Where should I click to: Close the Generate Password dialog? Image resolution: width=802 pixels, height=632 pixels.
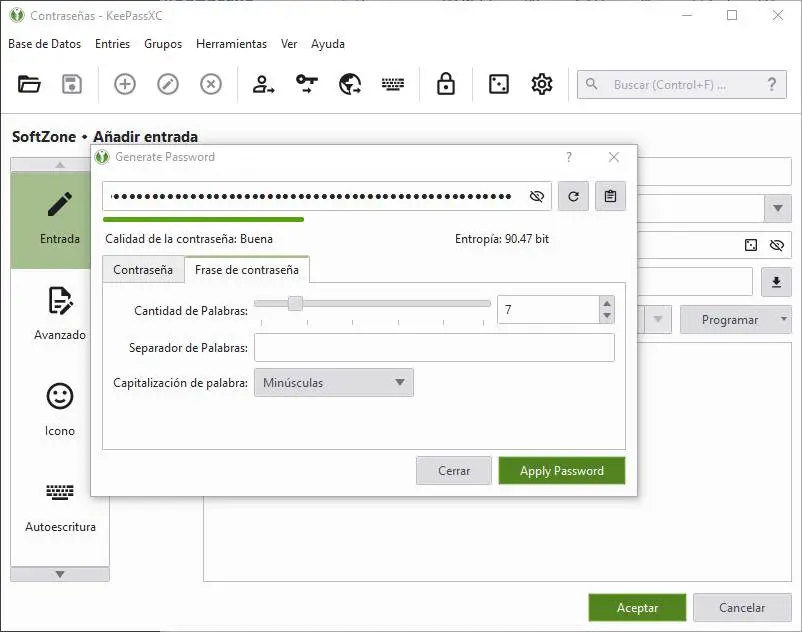(x=614, y=157)
